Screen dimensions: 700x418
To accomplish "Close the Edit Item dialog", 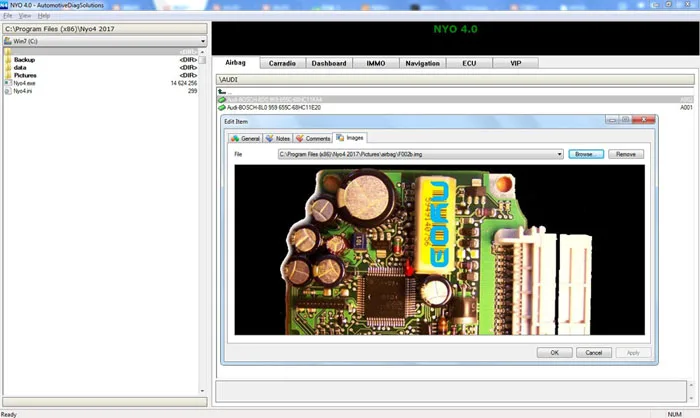I will click(644, 120).
